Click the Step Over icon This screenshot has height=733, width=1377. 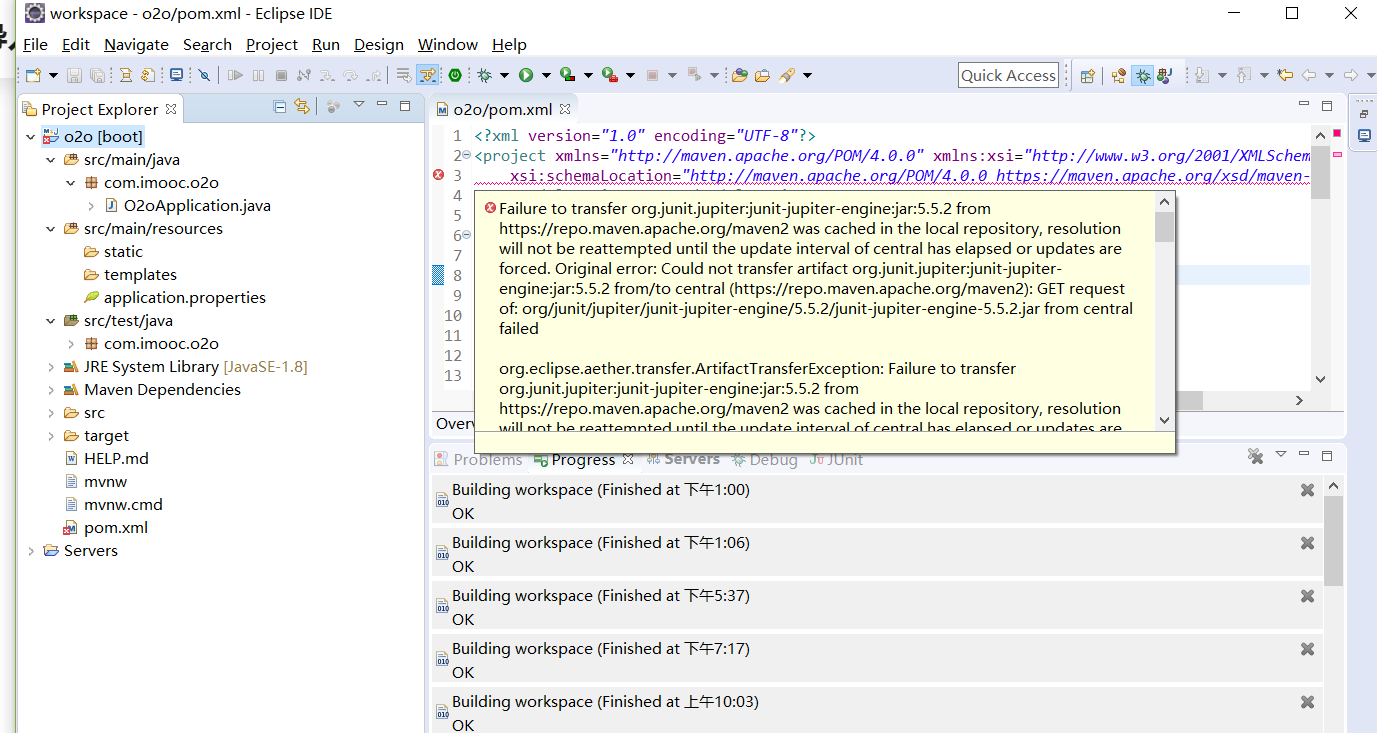(350, 75)
